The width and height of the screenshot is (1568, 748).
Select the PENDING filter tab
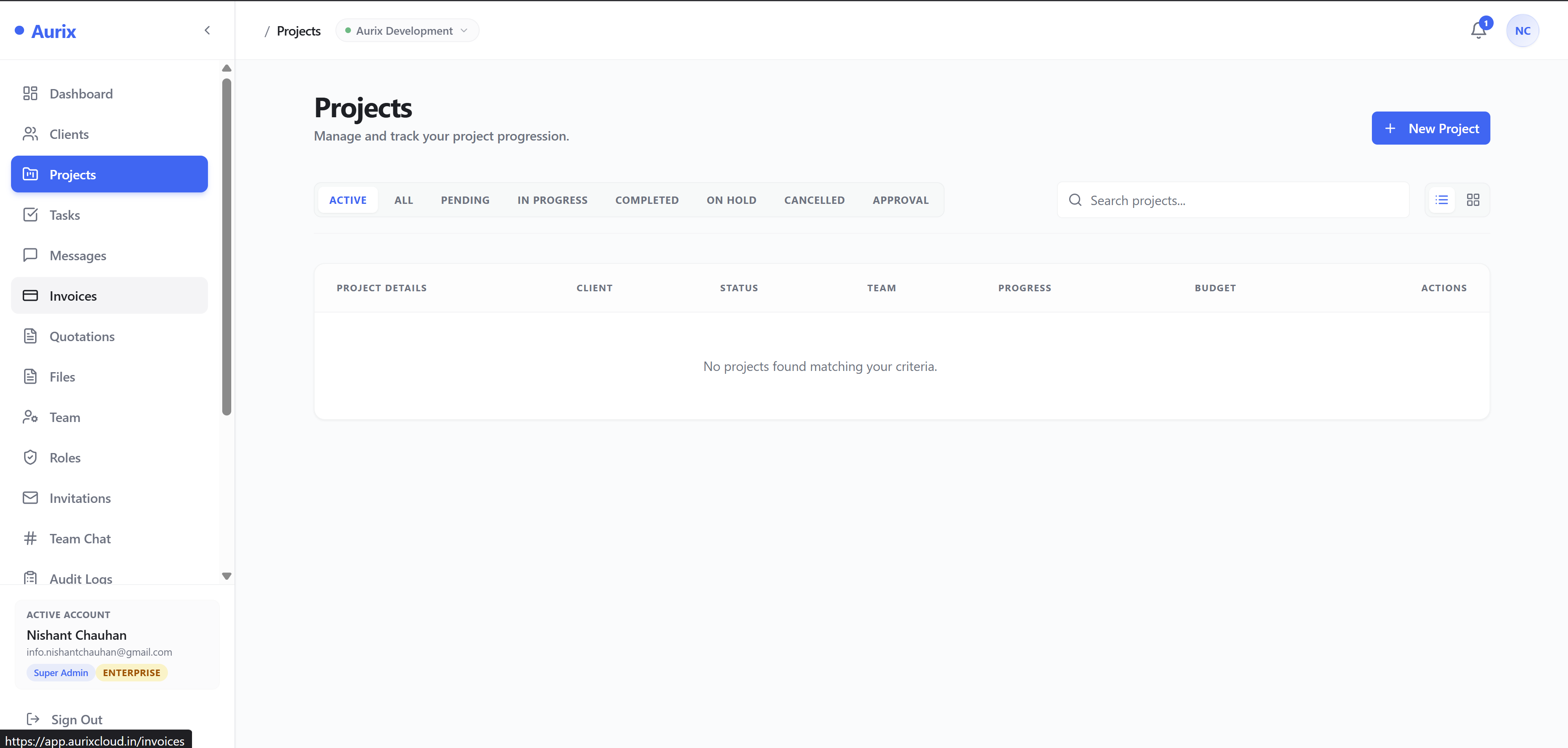pyautogui.click(x=465, y=200)
